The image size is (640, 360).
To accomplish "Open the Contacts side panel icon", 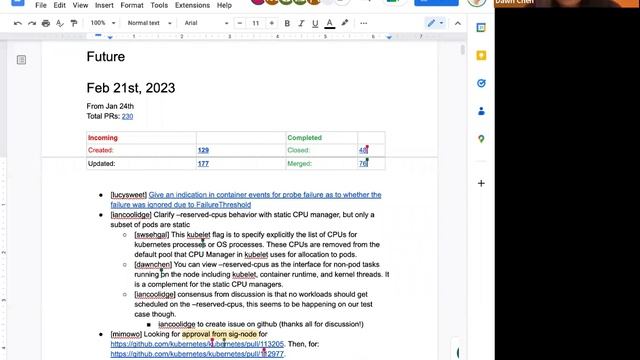I will [x=481, y=111].
